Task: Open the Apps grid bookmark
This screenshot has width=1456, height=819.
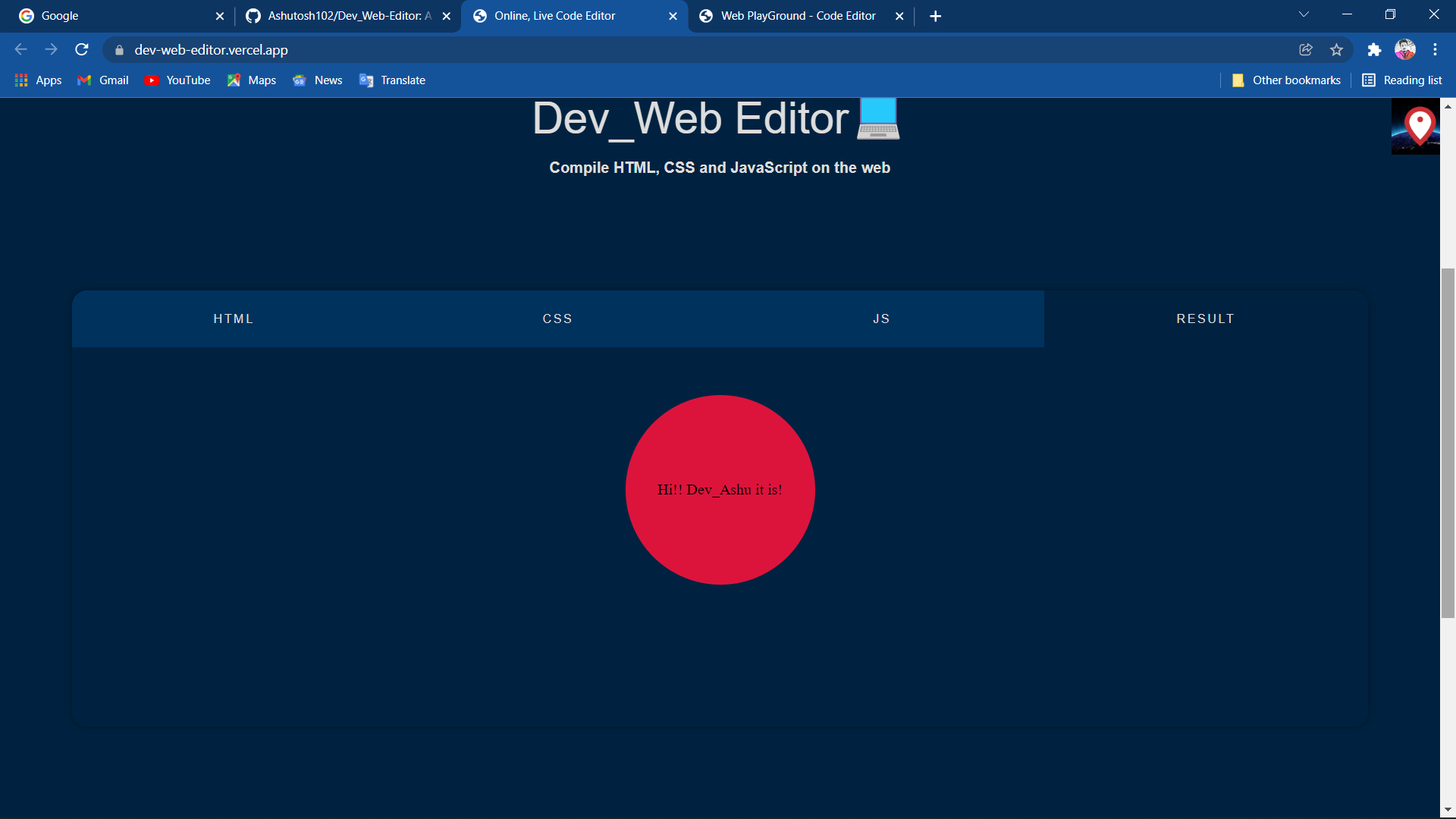Action: [x=38, y=80]
